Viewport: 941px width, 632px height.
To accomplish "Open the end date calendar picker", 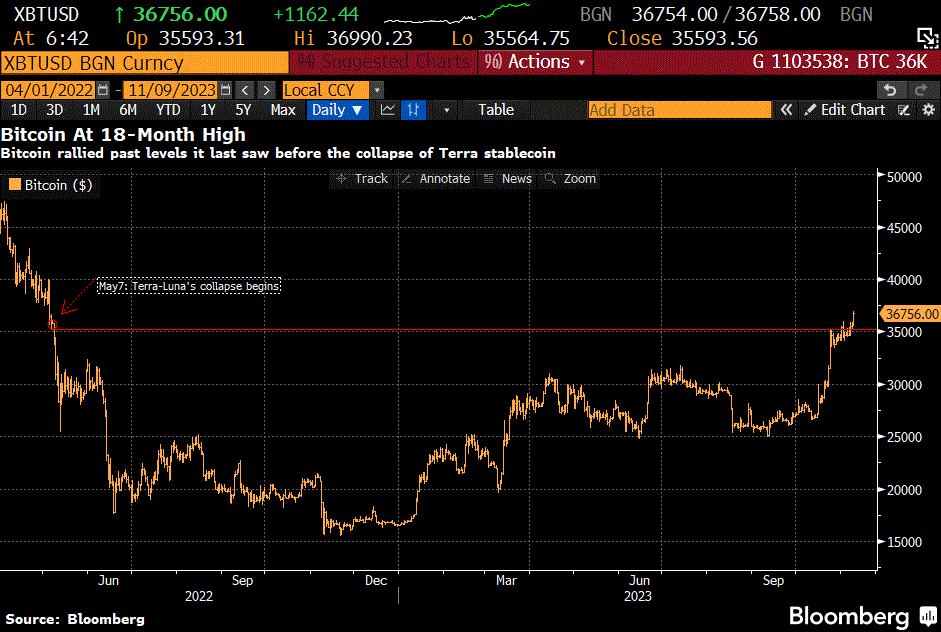I will [x=226, y=90].
